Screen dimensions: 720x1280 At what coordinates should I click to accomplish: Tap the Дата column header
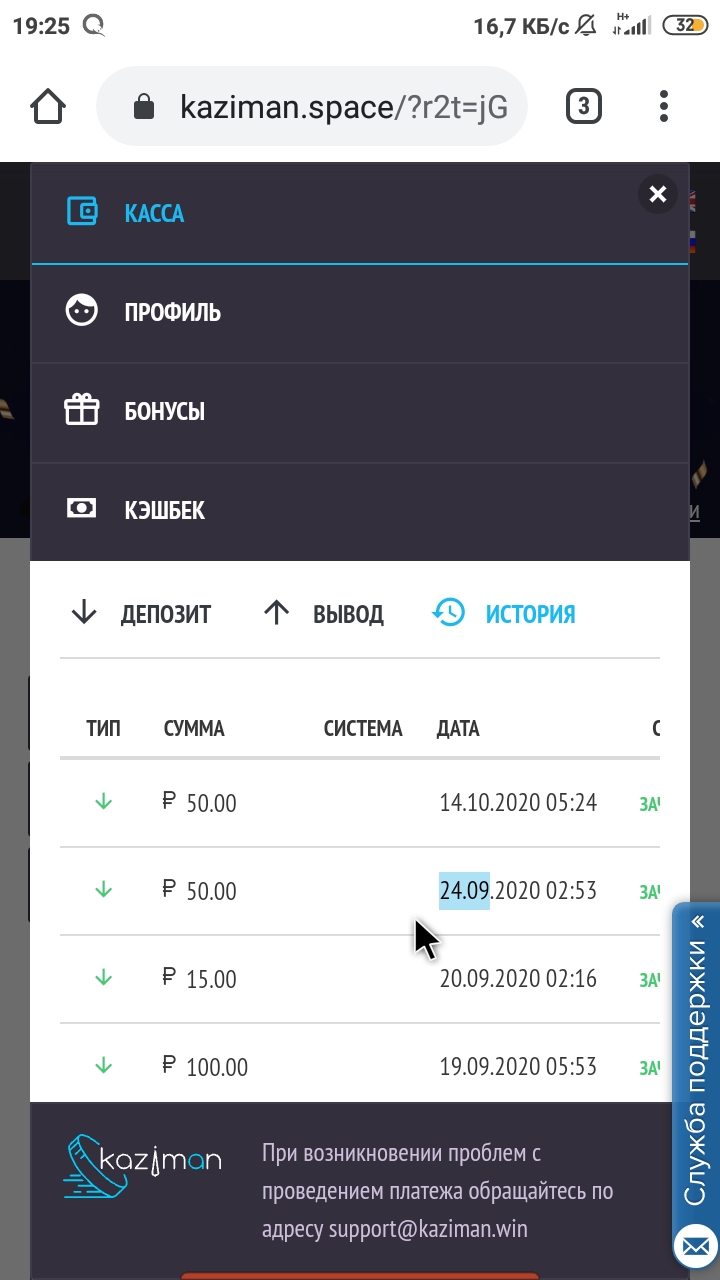coord(458,729)
